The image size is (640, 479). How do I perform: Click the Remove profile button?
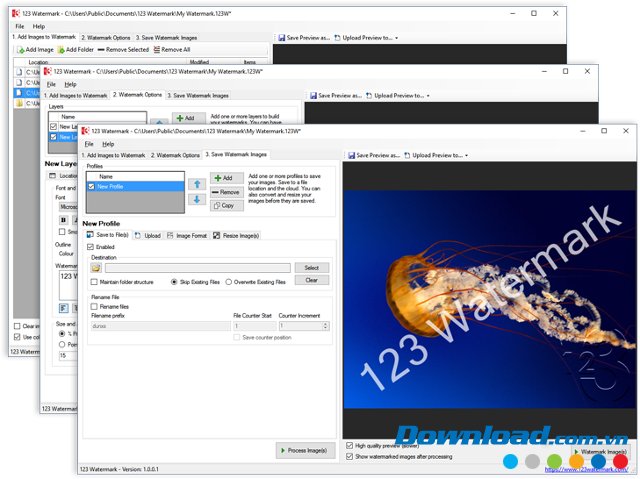click(x=227, y=192)
